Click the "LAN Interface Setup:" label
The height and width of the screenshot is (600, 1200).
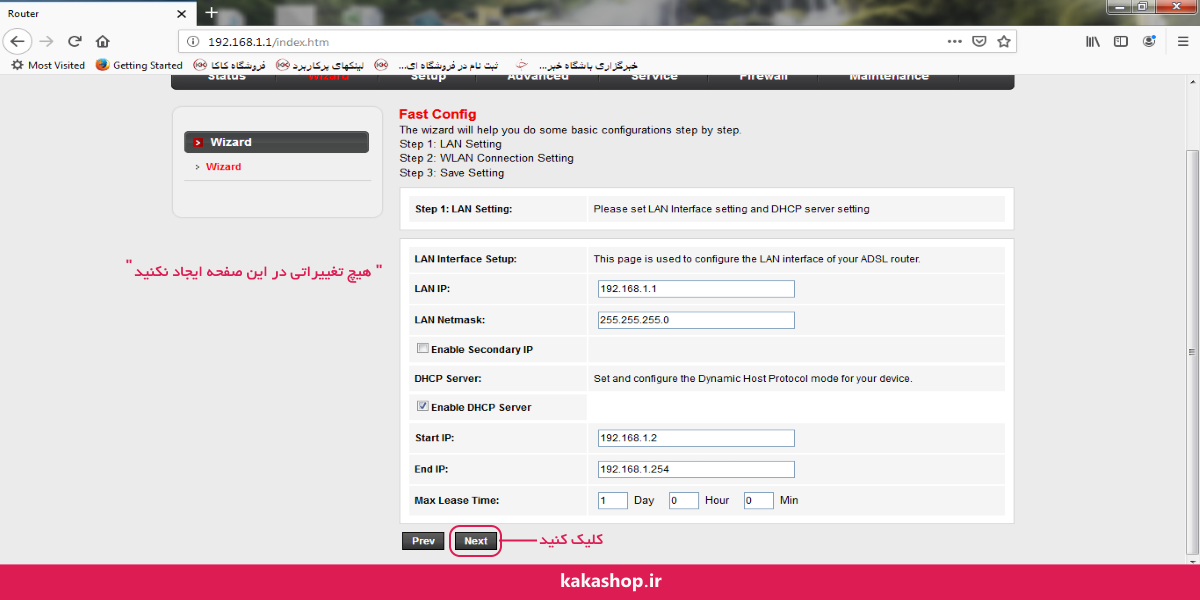(x=466, y=259)
